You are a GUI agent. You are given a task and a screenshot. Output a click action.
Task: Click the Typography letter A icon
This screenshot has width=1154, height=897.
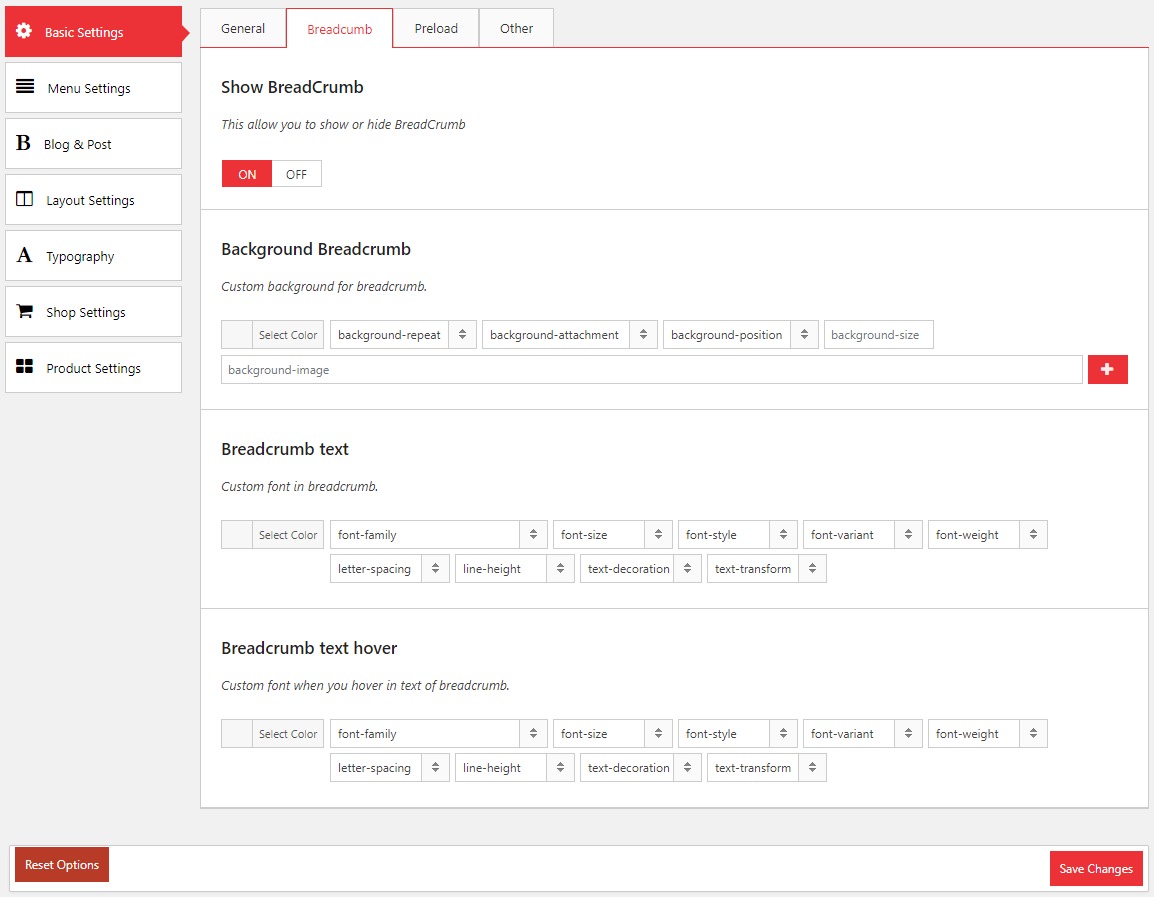click(x=24, y=256)
